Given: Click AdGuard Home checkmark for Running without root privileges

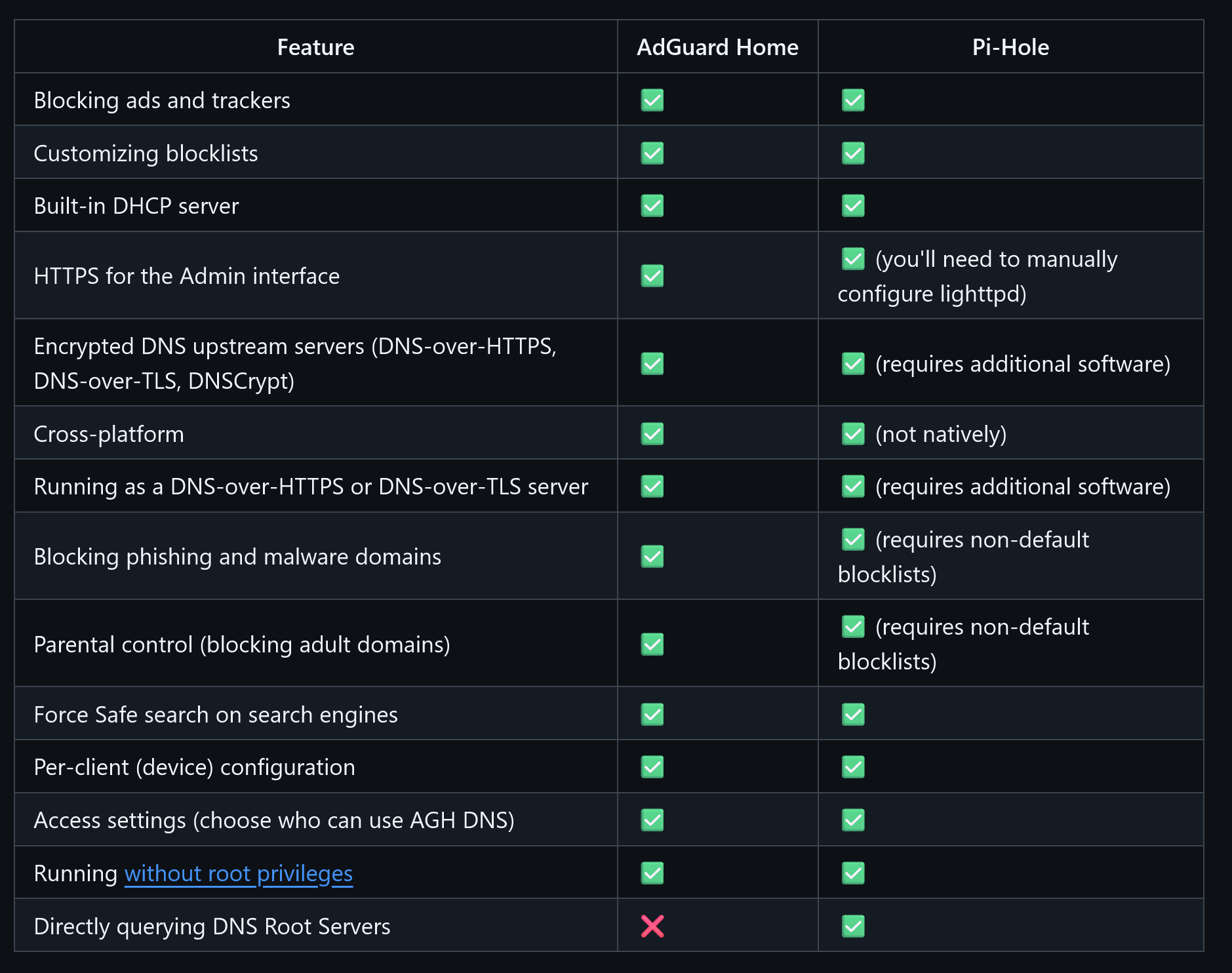Looking at the screenshot, I should point(652,873).
